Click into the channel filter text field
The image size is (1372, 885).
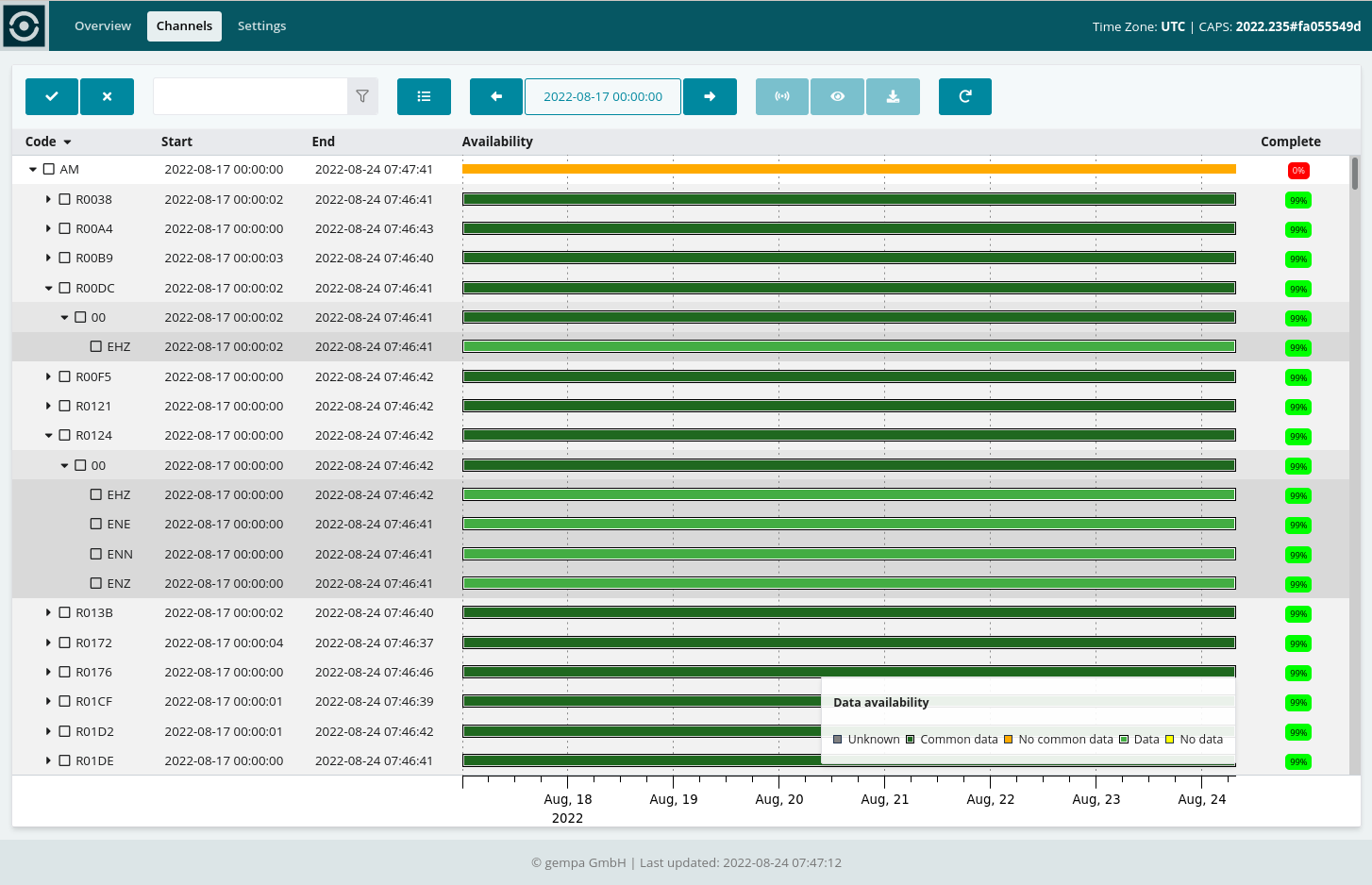pyautogui.click(x=250, y=96)
